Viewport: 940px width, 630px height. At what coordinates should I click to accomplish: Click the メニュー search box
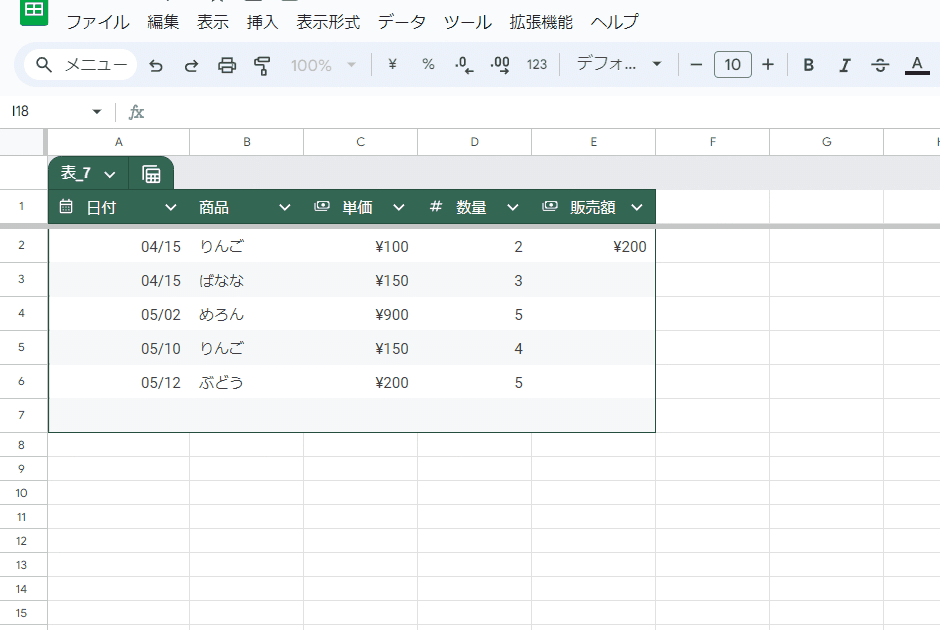(81, 65)
